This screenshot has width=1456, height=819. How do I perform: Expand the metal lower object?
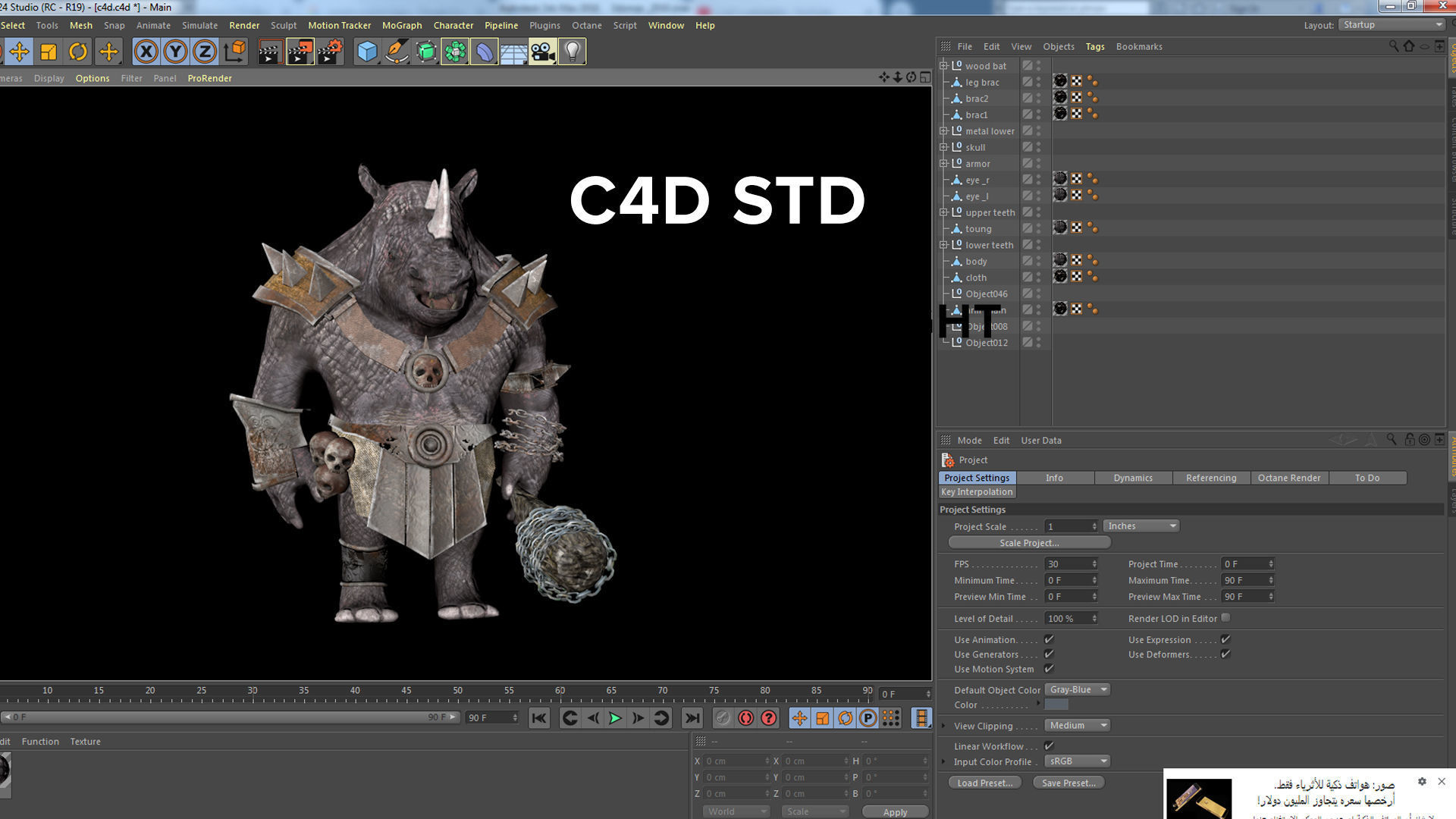point(943,131)
